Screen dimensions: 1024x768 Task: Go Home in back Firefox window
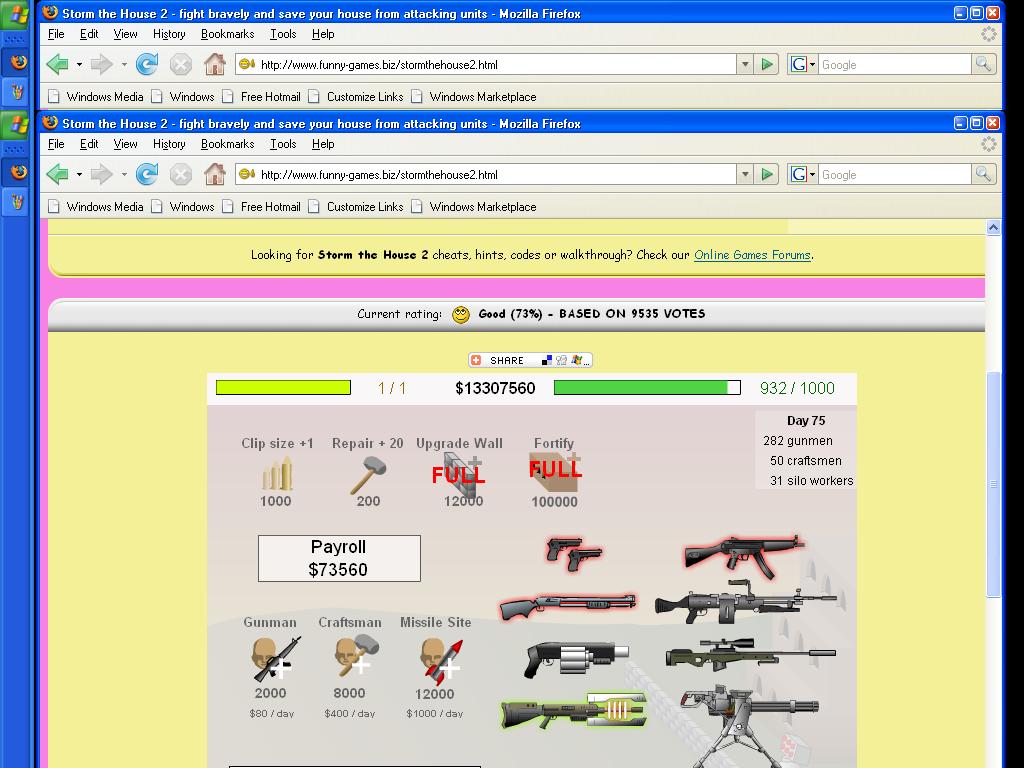coord(215,64)
